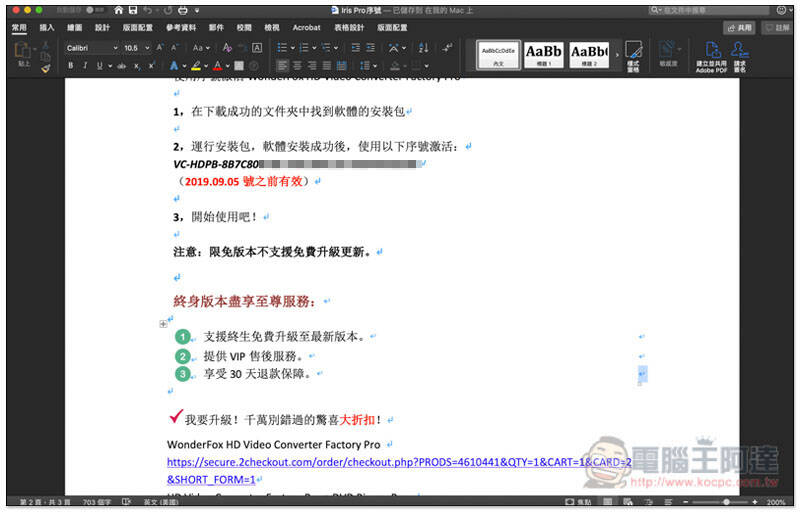Screen dimensions: 800x512
Task: Increase font size with the grow icon
Action: click(160, 47)
